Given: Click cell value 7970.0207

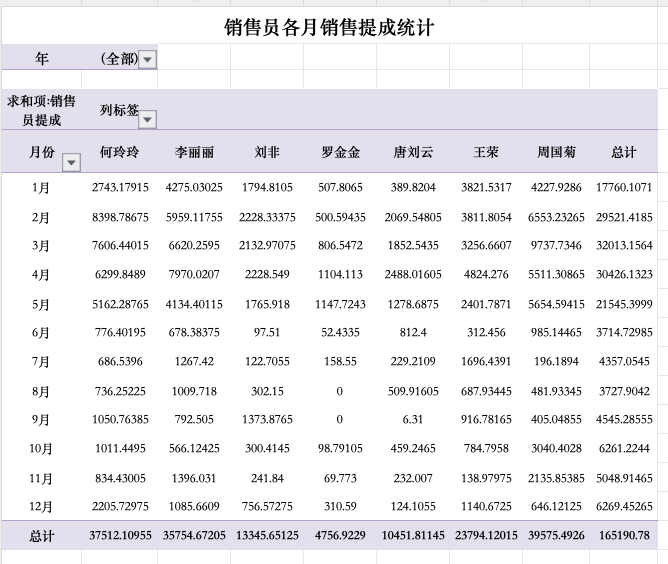Looking at the screenshot, I should 194,275.
